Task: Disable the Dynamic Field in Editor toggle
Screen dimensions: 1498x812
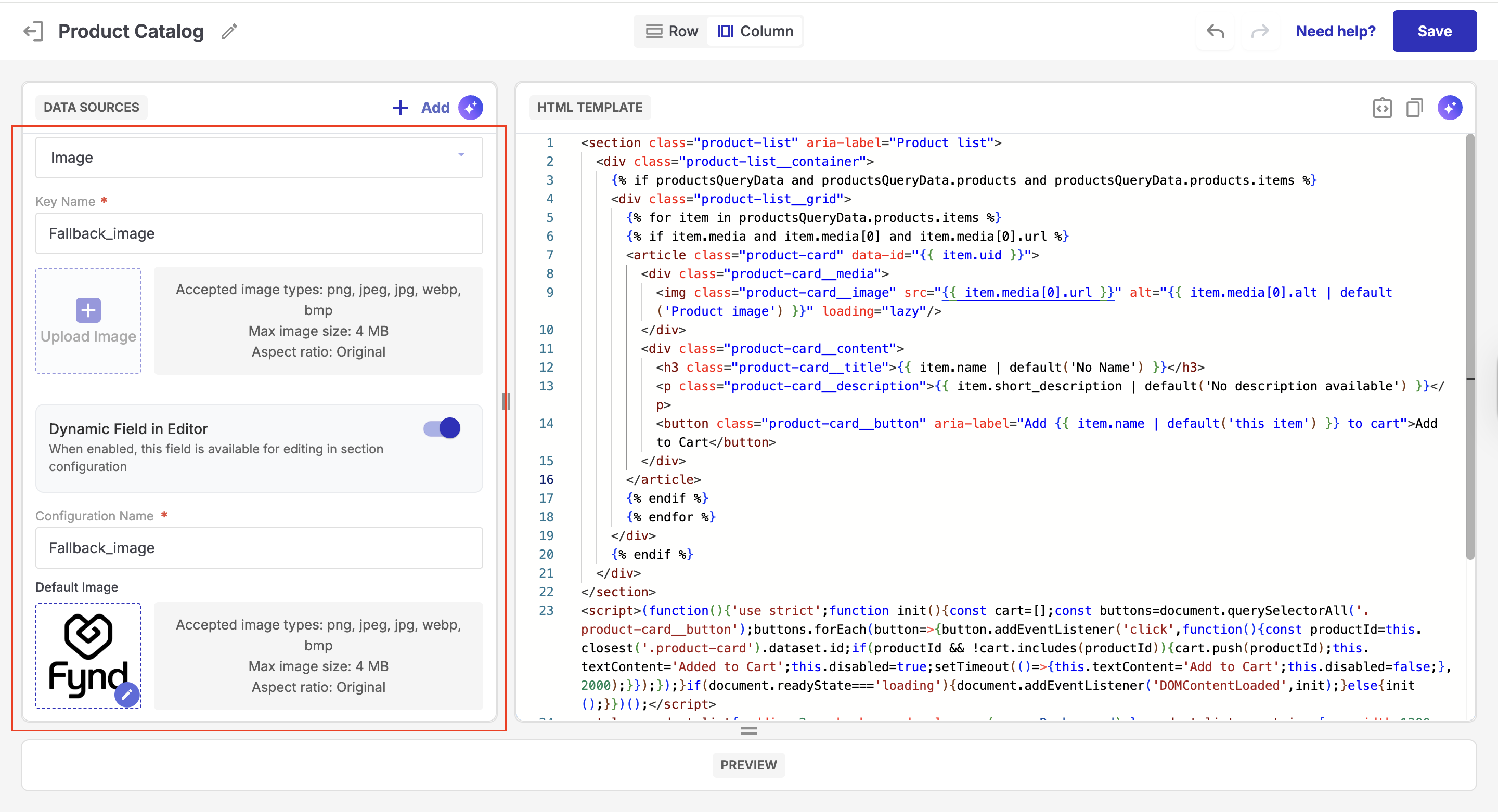Action: (442, 428)
